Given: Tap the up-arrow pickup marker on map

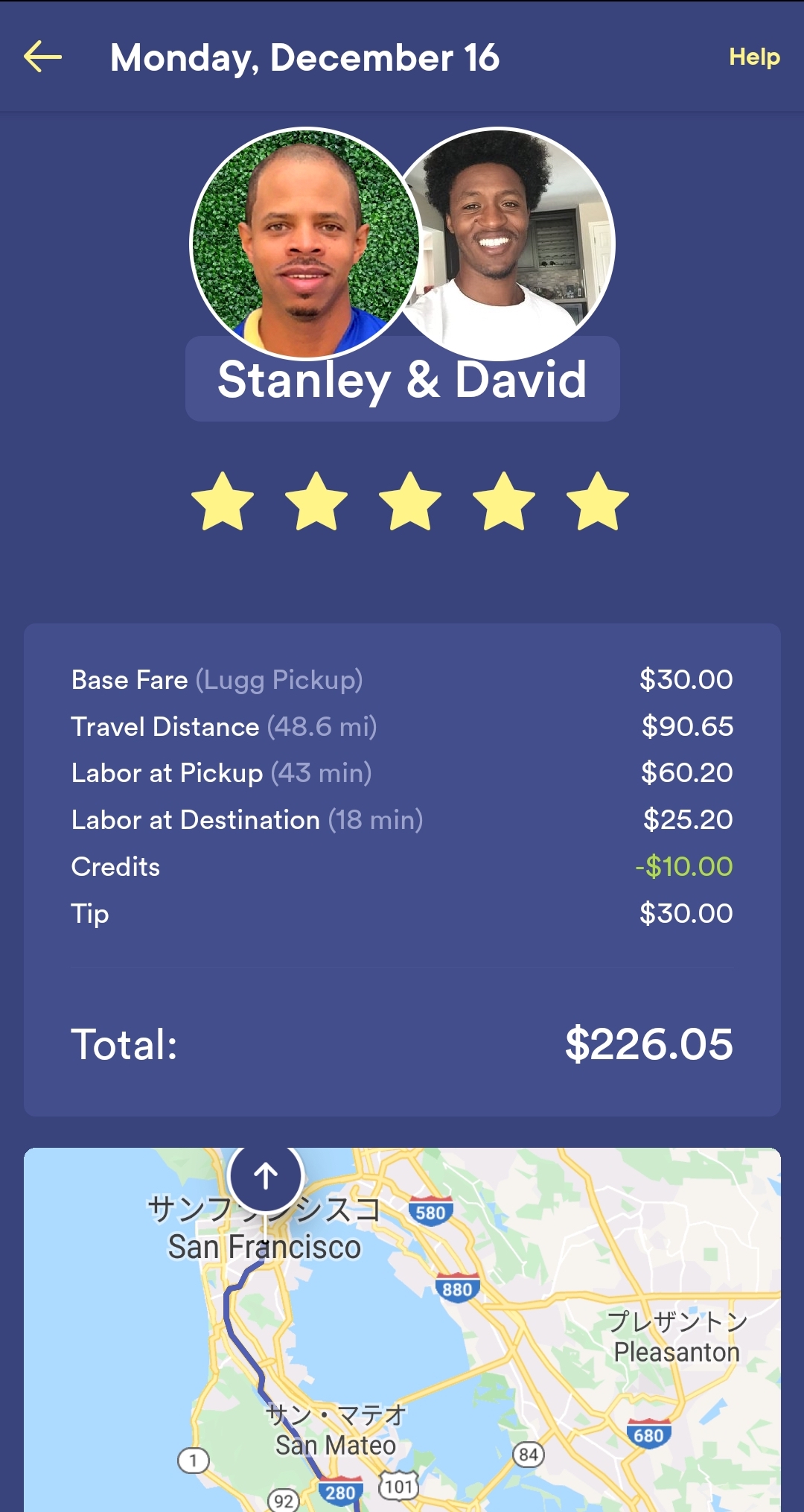Looking at the screenshot, I should pyautogui.click(x=266, y=1177).
